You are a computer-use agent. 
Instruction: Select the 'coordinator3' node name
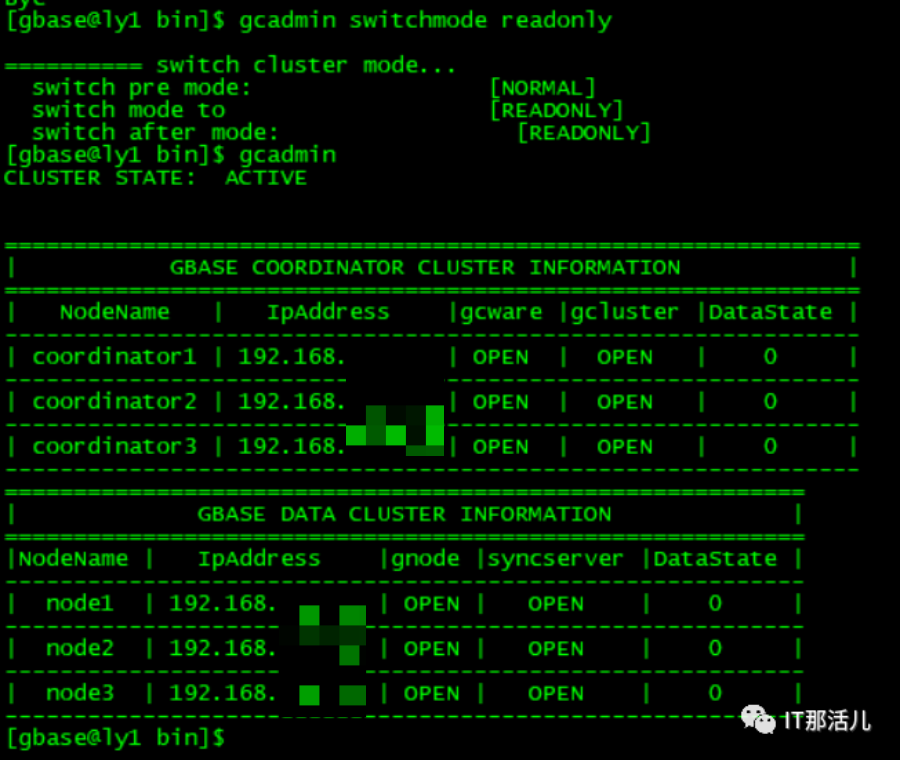pyautogui.click(x=115, y=447)
